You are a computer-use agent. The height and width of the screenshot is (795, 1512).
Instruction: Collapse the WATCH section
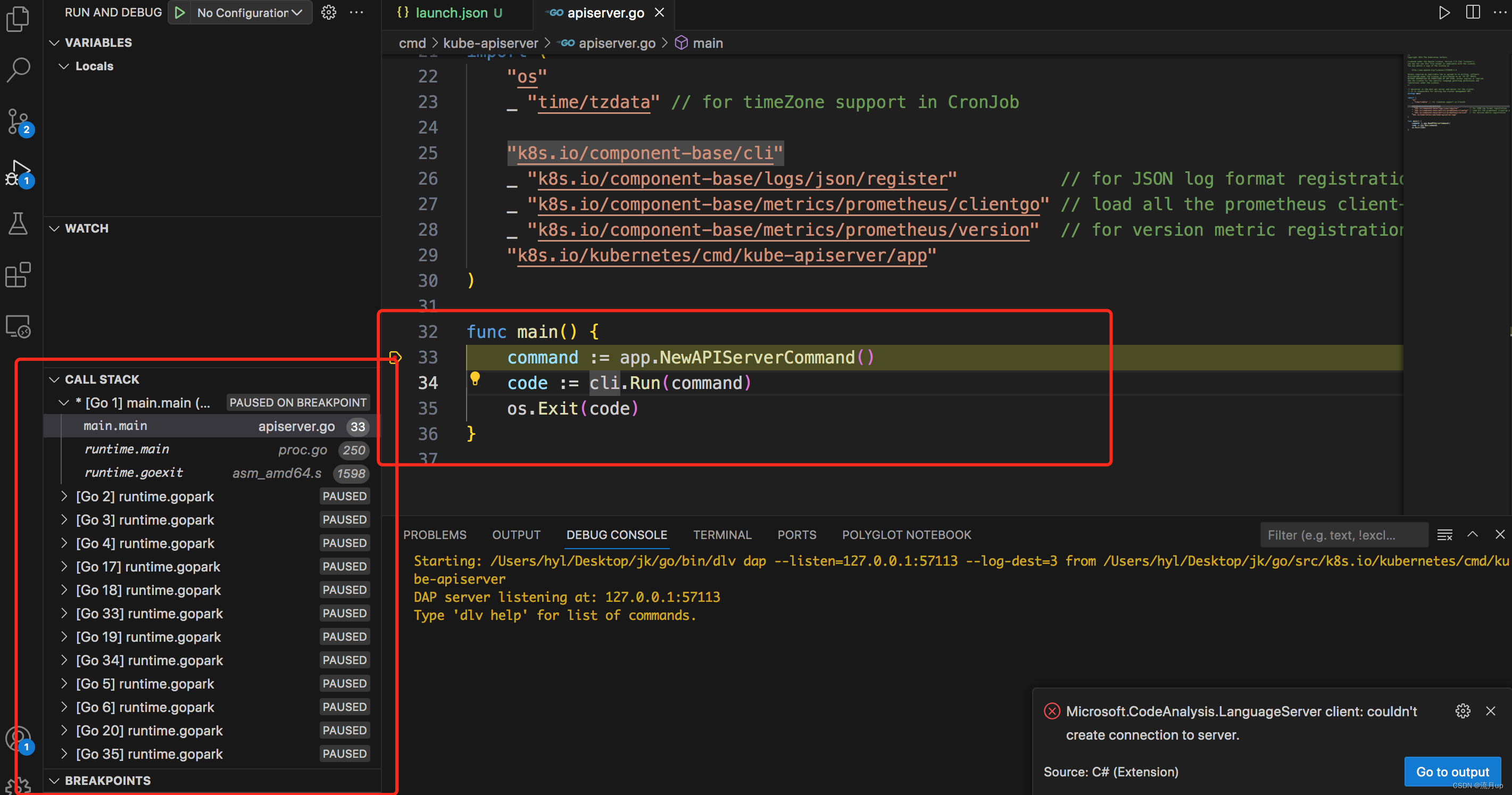point(55,228)
